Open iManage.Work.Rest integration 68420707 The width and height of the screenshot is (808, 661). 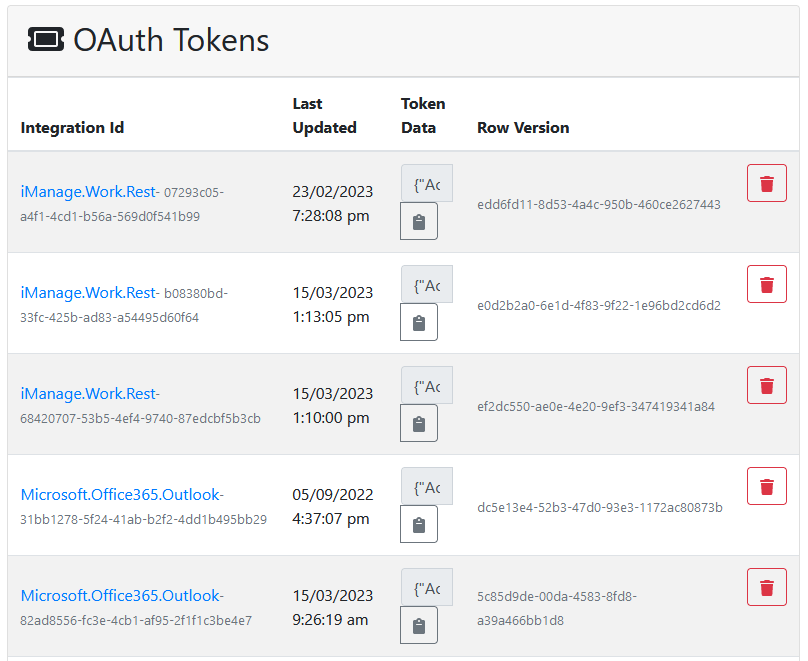click(88, 394)
